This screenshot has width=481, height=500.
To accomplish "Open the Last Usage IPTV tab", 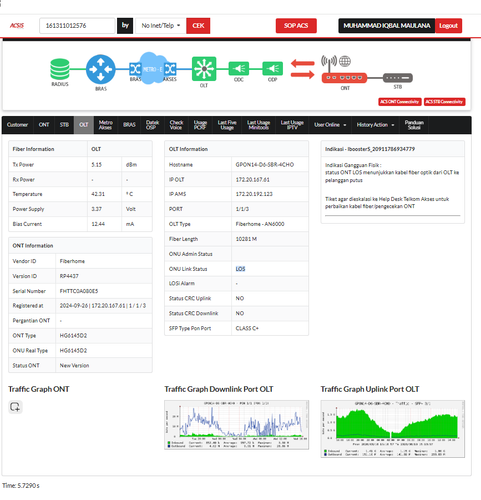I will coord(292,125).
